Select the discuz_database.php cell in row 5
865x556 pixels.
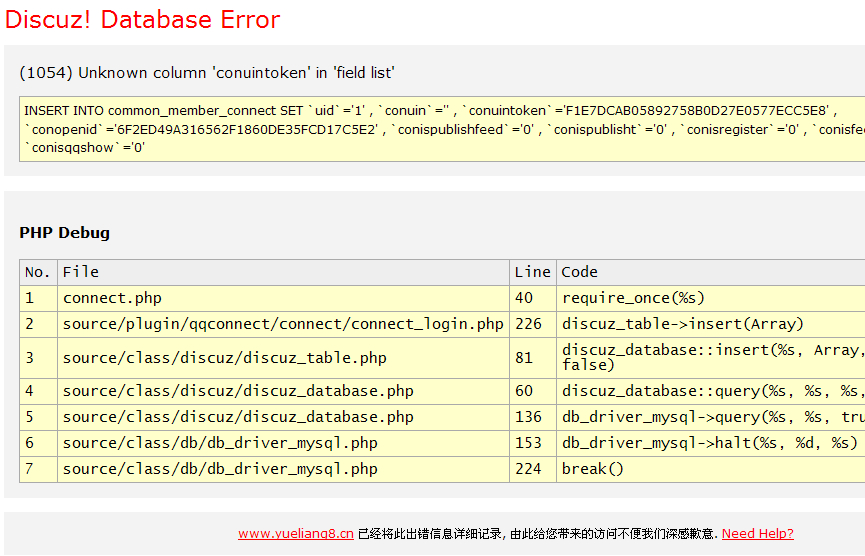(284, 418)
